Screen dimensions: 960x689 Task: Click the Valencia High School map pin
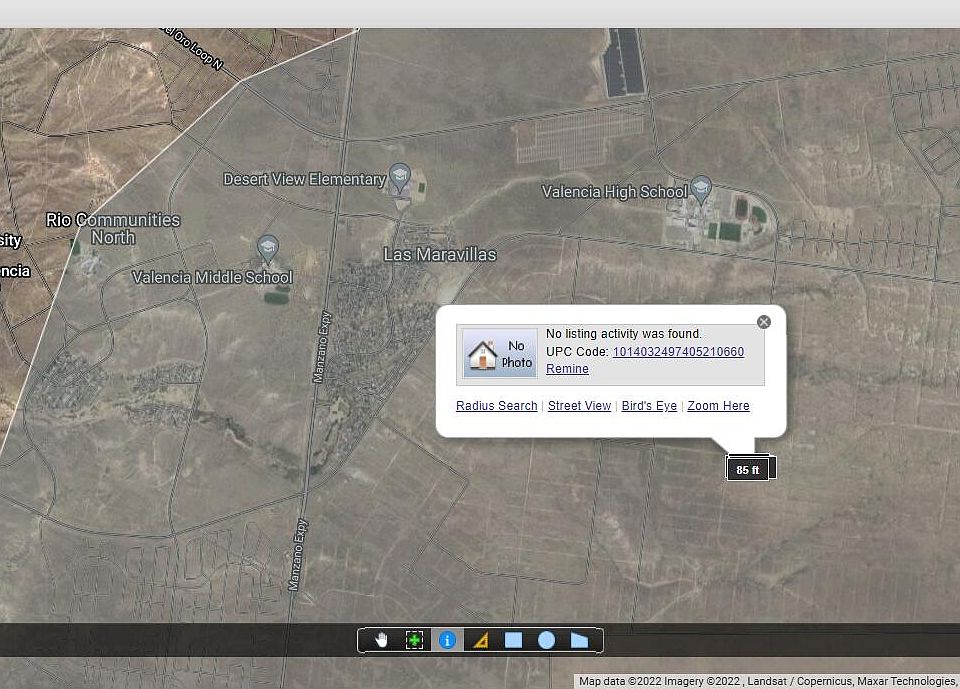pos(701,189)
